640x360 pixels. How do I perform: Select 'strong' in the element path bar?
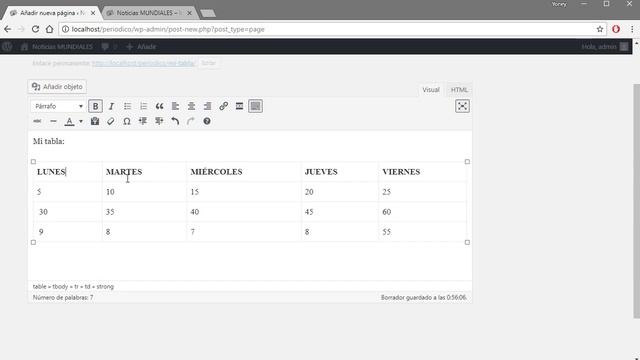point(105,287)
